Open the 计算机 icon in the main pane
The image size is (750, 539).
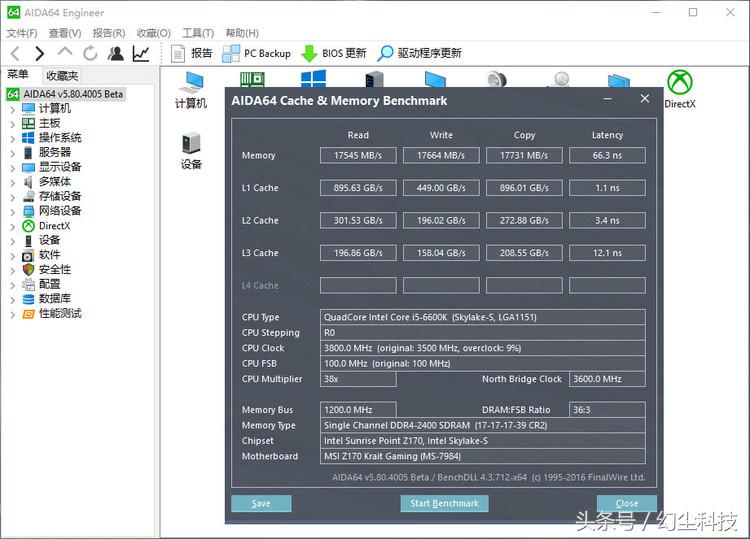pyautogui.click(x=191, y=90)
